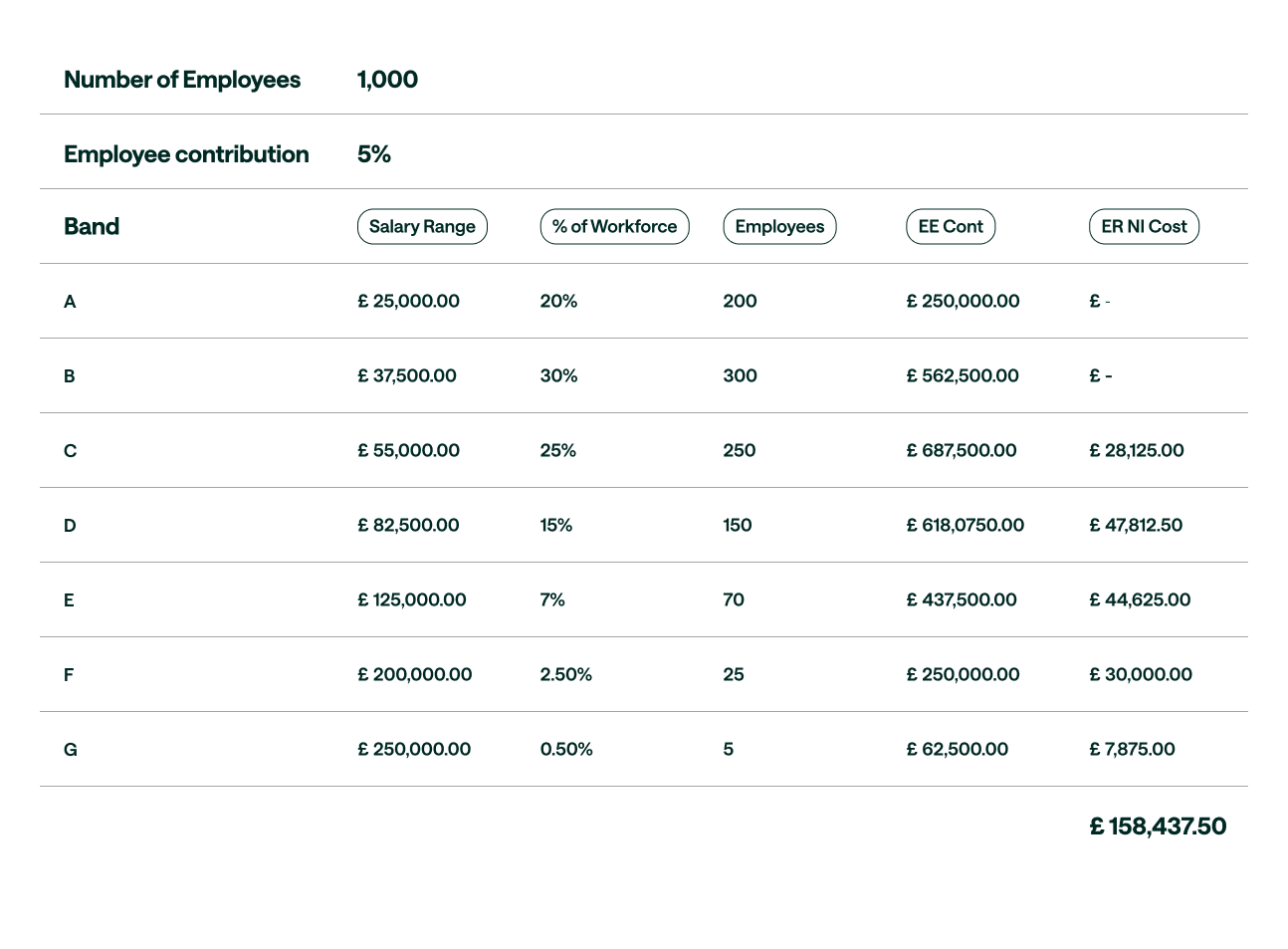Click salary £ 250,000.00 cell
Image resolution: width=1288 pixels, height=949 pixels.
click(x=414, y=749)
